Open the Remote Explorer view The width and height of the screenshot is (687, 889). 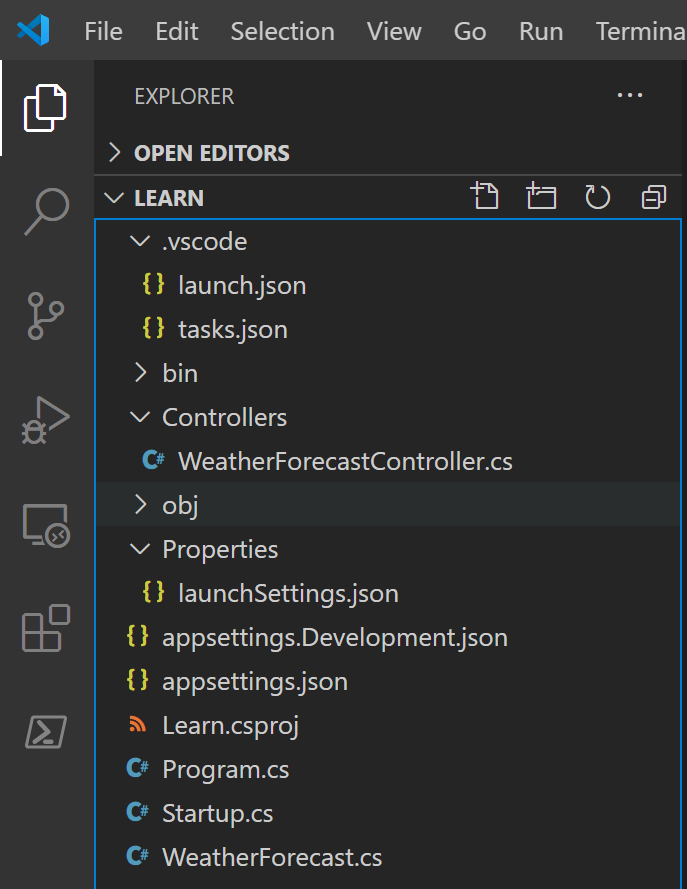coord(45,522)
